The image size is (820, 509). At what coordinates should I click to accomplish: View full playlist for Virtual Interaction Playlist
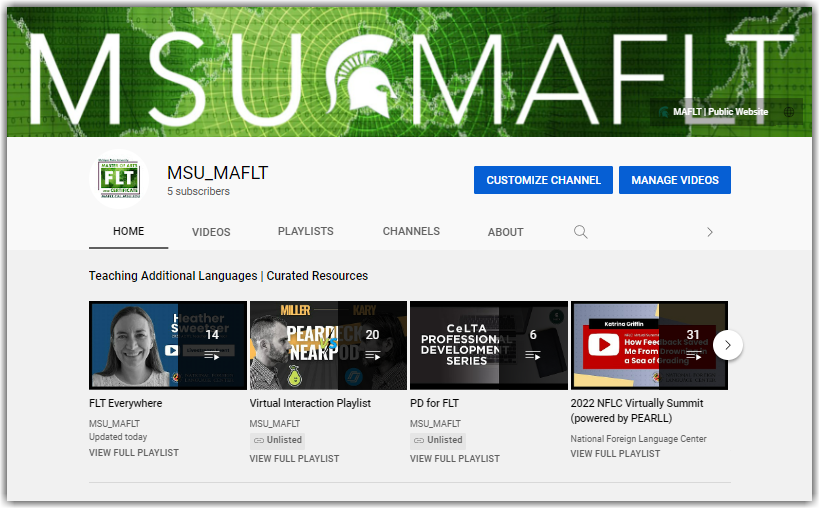(x=294, y=459)
